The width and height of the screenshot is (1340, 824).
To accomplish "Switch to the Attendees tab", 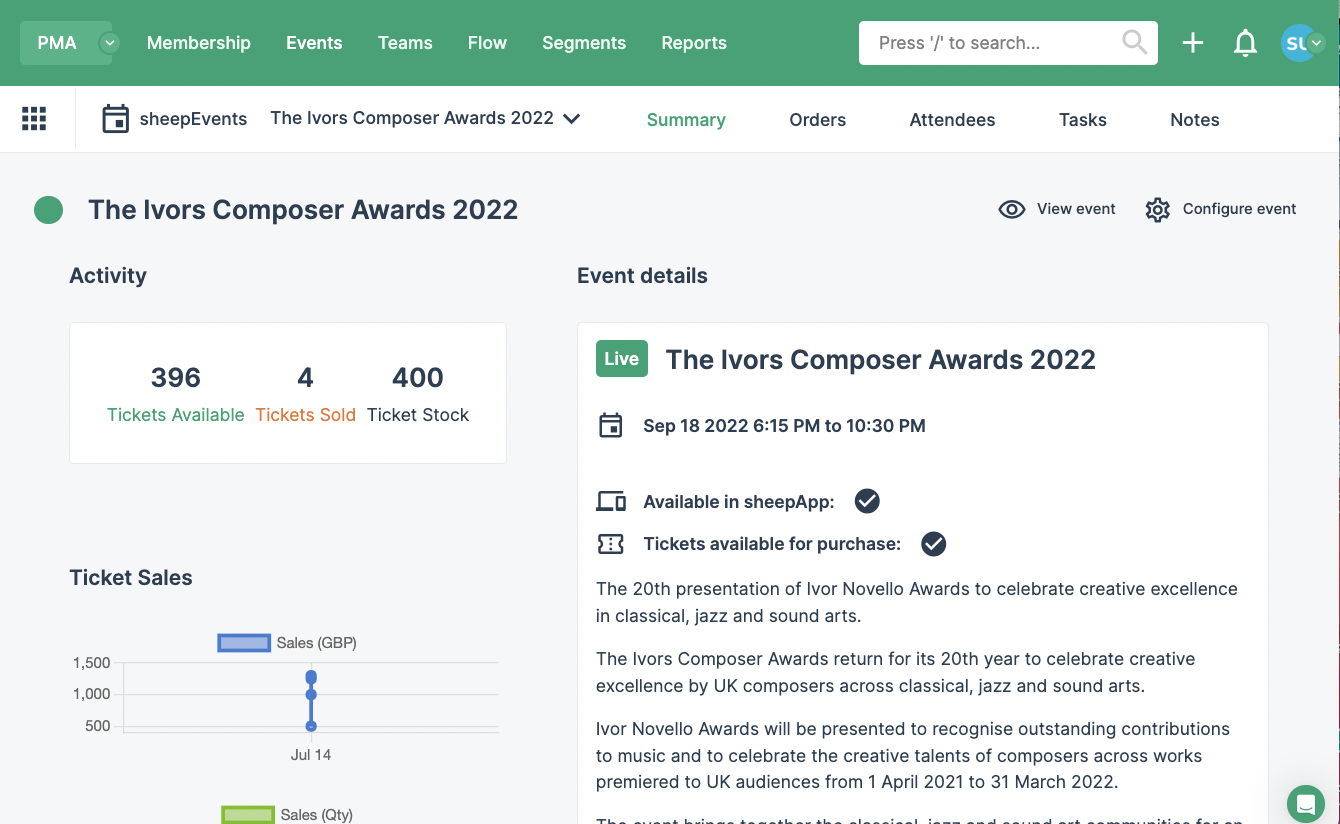I will 952,119.
